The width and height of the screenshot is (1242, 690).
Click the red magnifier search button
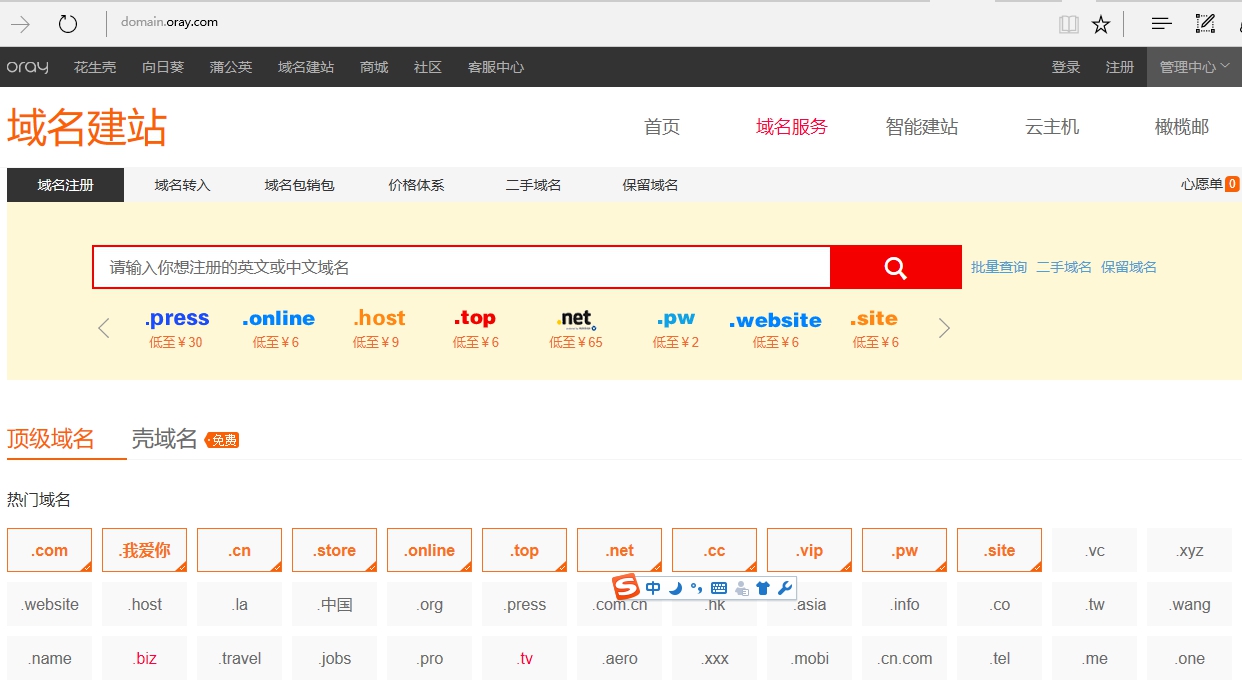pyautogui.click(x=895, y=268)
